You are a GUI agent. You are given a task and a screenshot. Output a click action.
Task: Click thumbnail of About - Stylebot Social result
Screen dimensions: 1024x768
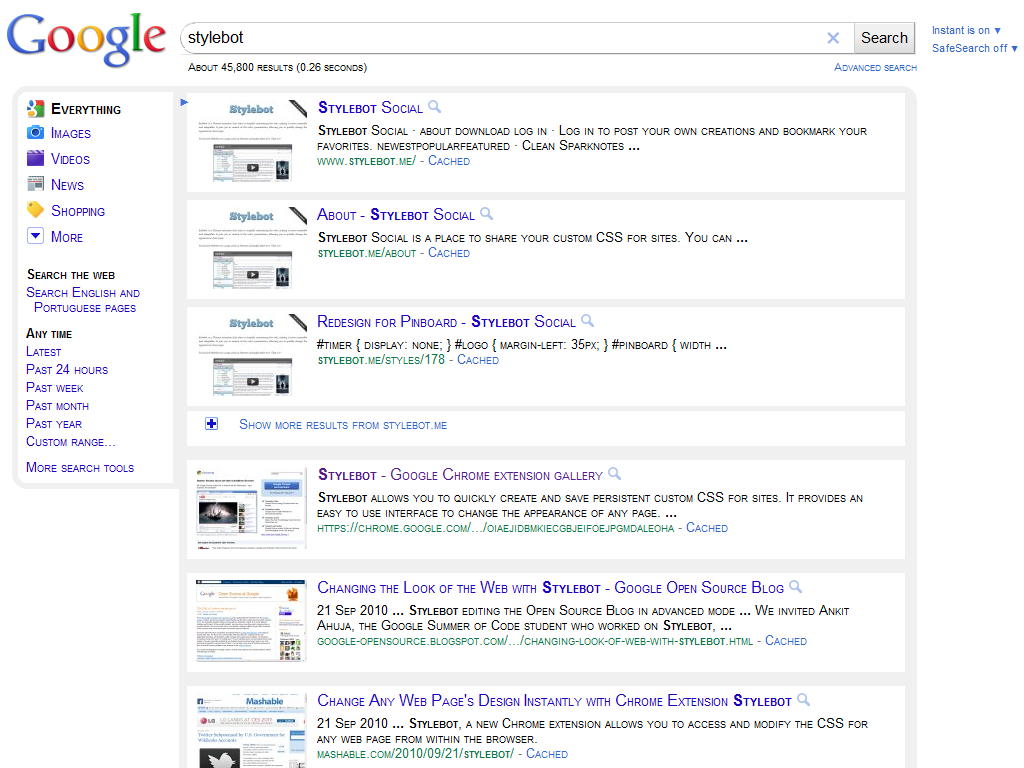[x=252, y=248]
